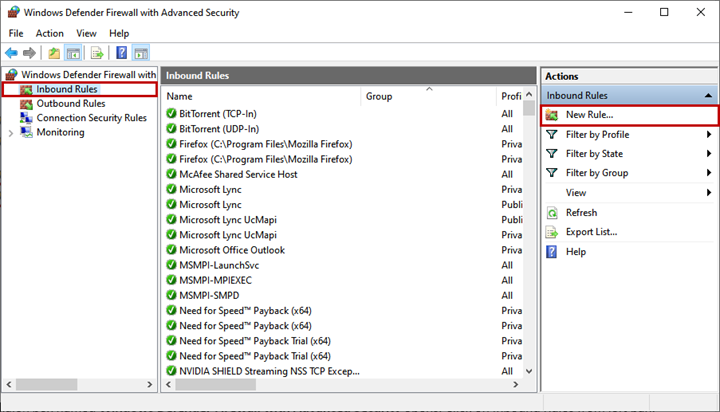Click the rule list vertical scrollbar up arrow
The image size is (720, 412).
click(529, 94)
